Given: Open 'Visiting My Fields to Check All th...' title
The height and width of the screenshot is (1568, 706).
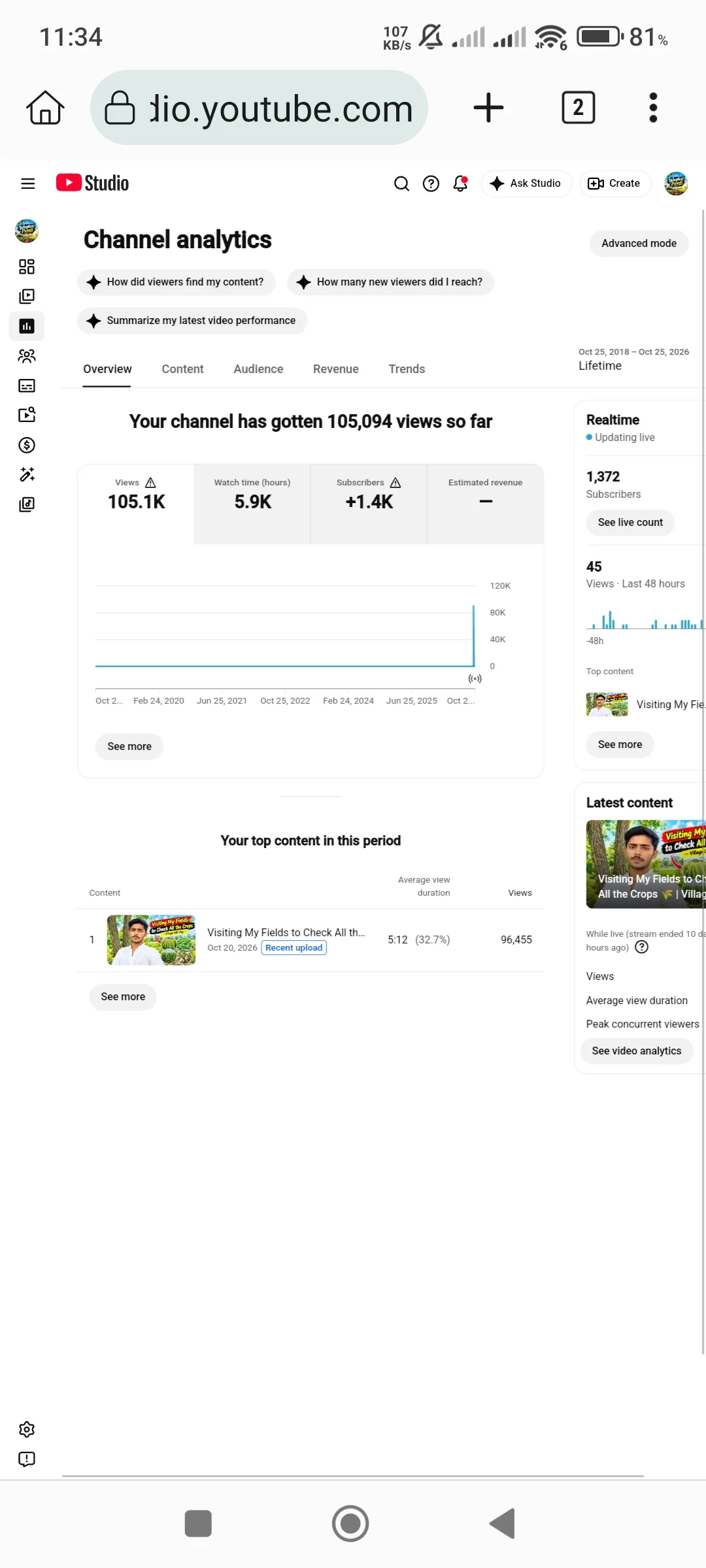Looking at the screenshot, I should click(x=286, y=932).
